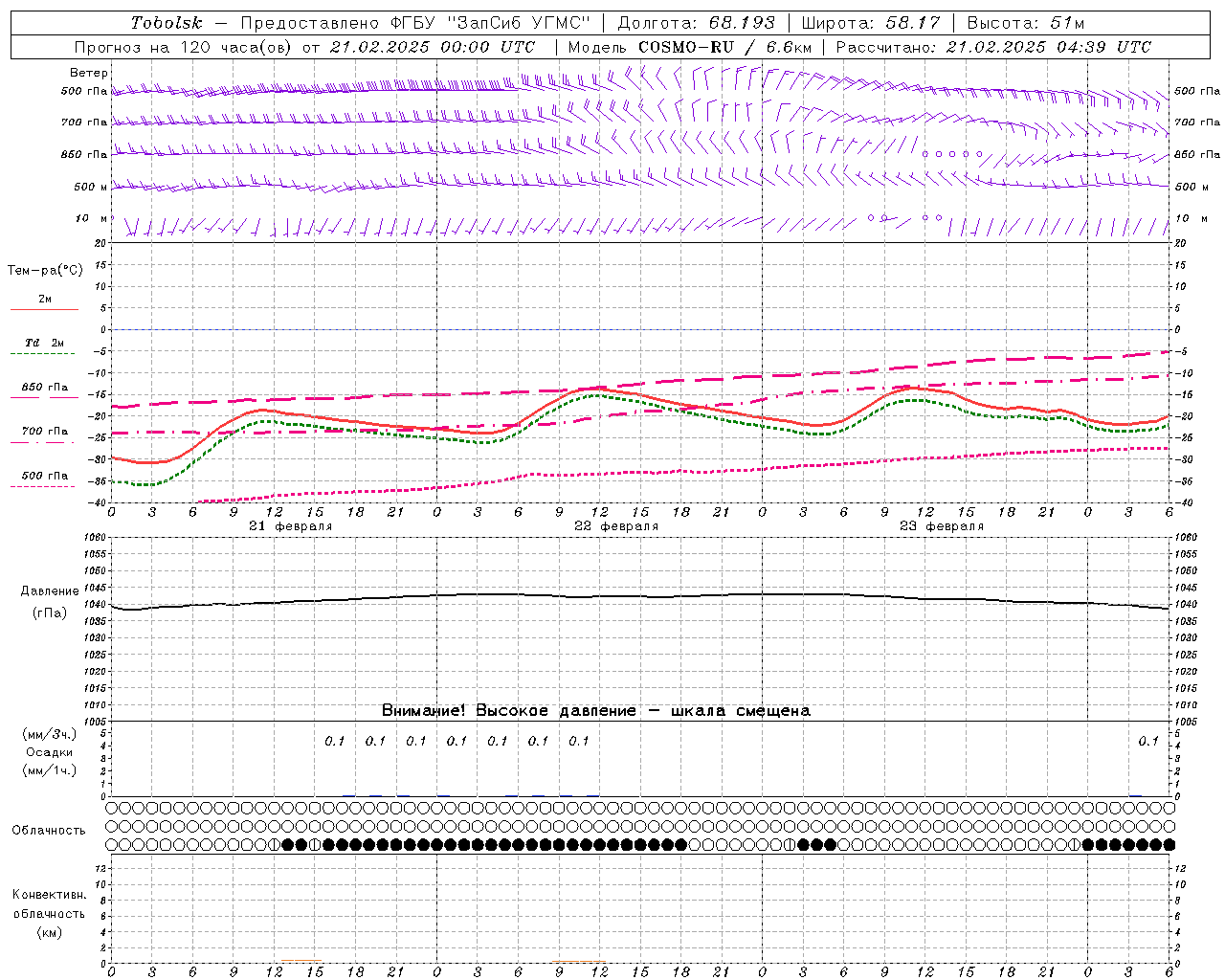Click the "Осадки" precipitation label
Screen dimensions: 1225x980
[49, 752]
